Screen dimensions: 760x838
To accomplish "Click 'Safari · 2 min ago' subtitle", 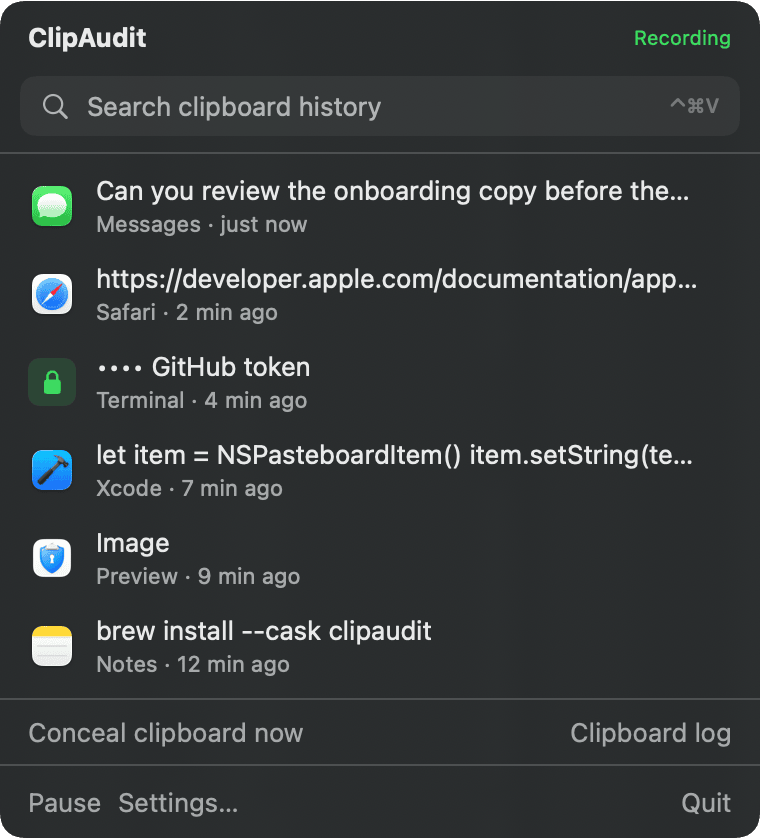I will click(187, 313).
